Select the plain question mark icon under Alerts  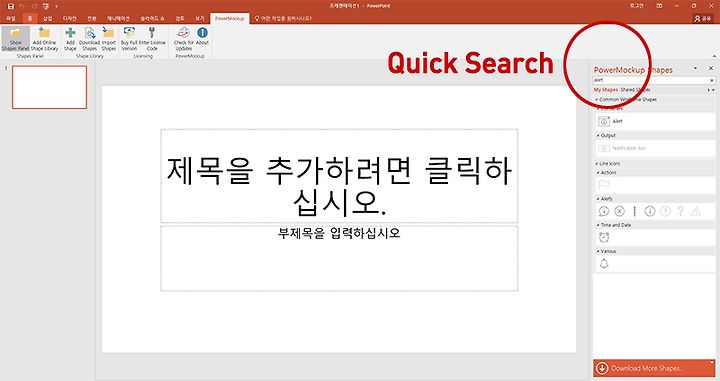[681, 211]
